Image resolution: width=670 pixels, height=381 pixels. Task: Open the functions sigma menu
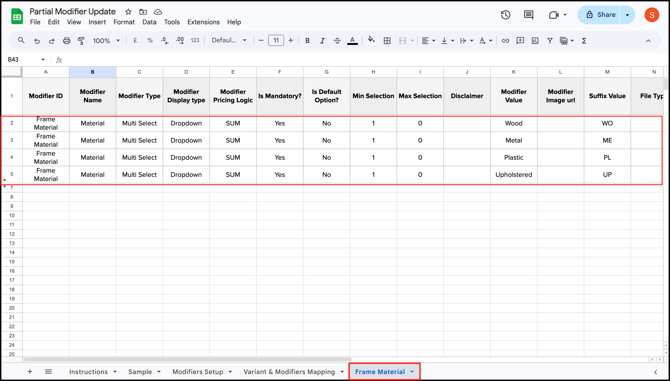point(584,41)
